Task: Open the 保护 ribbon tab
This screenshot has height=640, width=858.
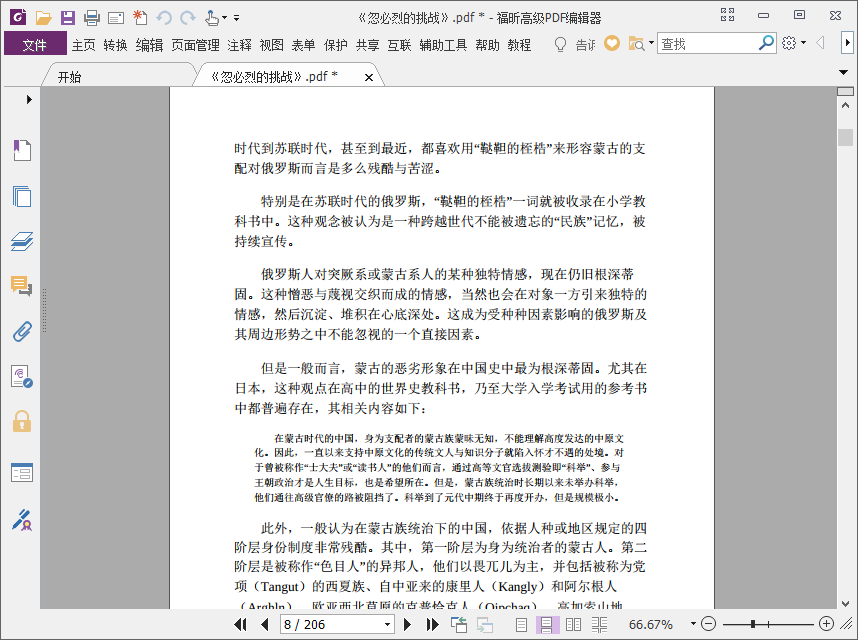Action: (335, 45)
